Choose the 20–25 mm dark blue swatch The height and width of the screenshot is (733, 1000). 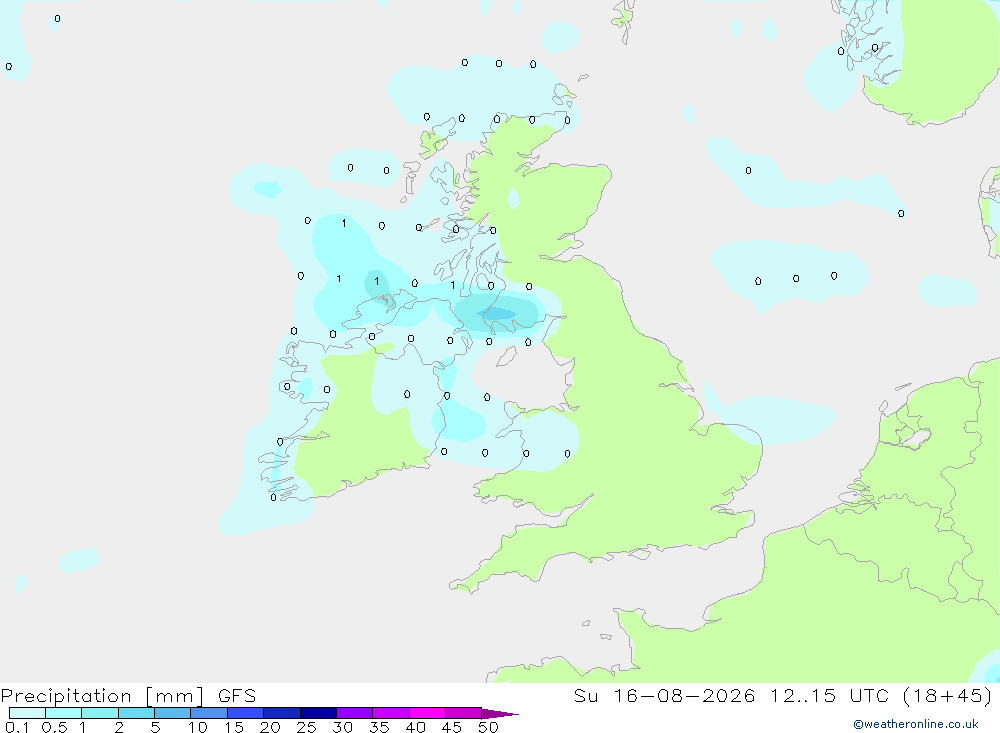[282, 713]
